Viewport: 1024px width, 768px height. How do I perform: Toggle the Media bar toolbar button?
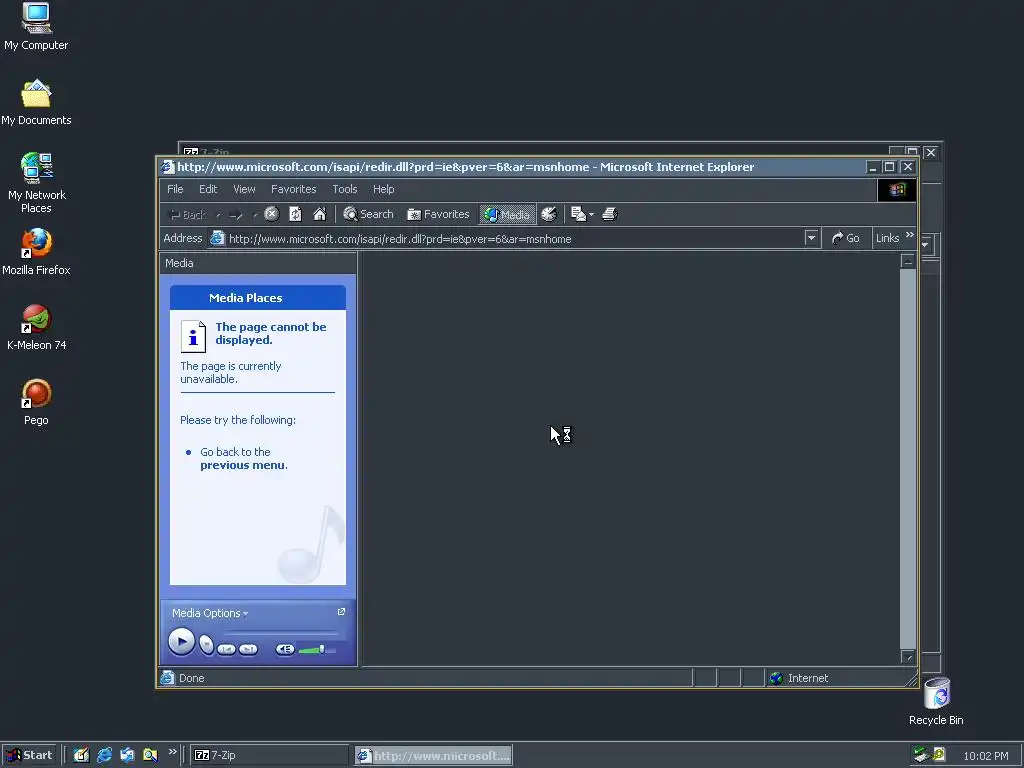pos(507,214)
